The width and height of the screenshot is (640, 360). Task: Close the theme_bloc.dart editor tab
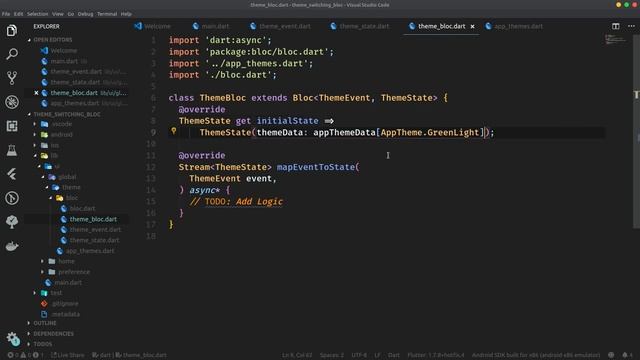472,26
